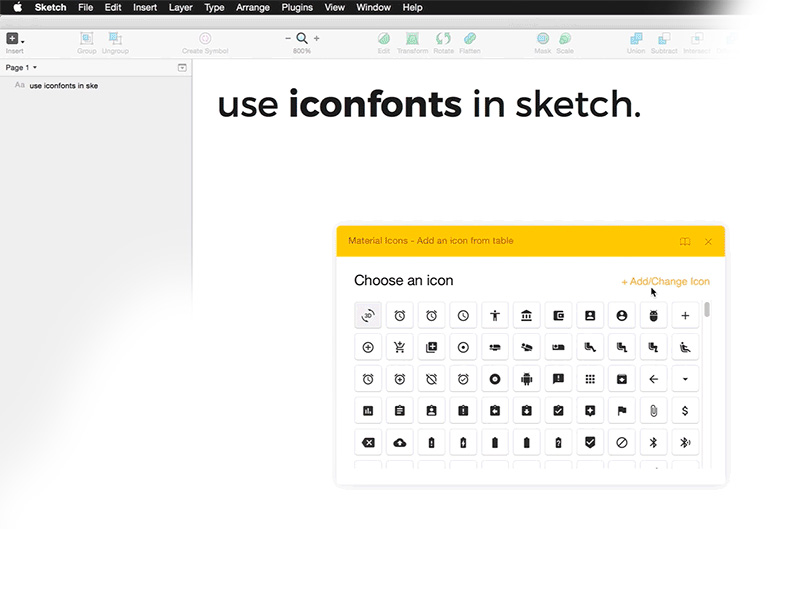Click the Group toolbar button
The height and width of the screenshot is (600, 800).
(87, 43)
